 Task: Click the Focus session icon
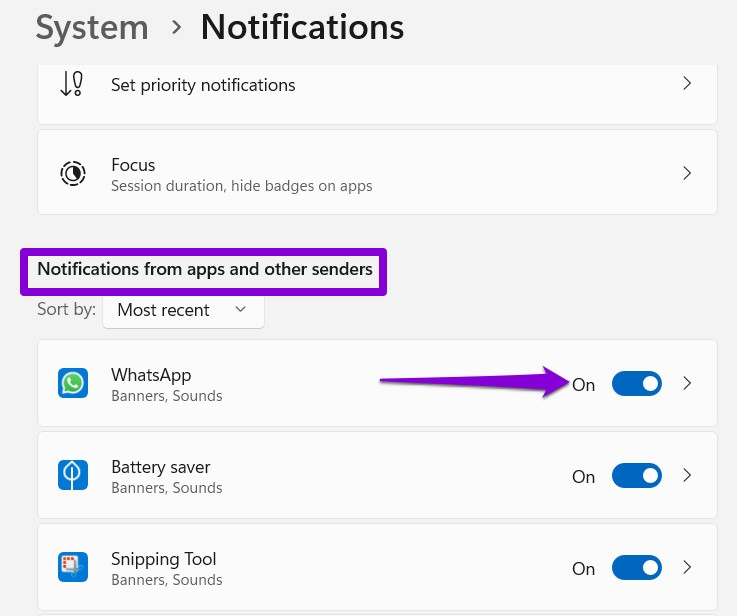[73, 173]
